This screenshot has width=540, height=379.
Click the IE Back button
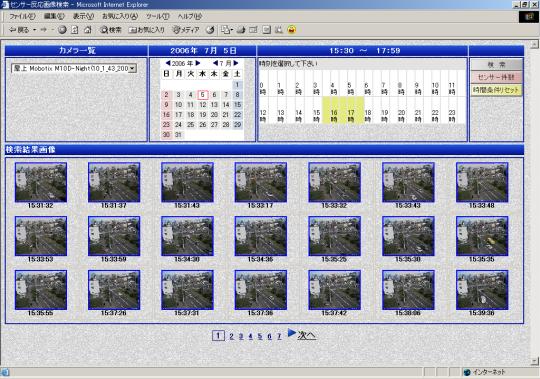click(x=19, y=30)
